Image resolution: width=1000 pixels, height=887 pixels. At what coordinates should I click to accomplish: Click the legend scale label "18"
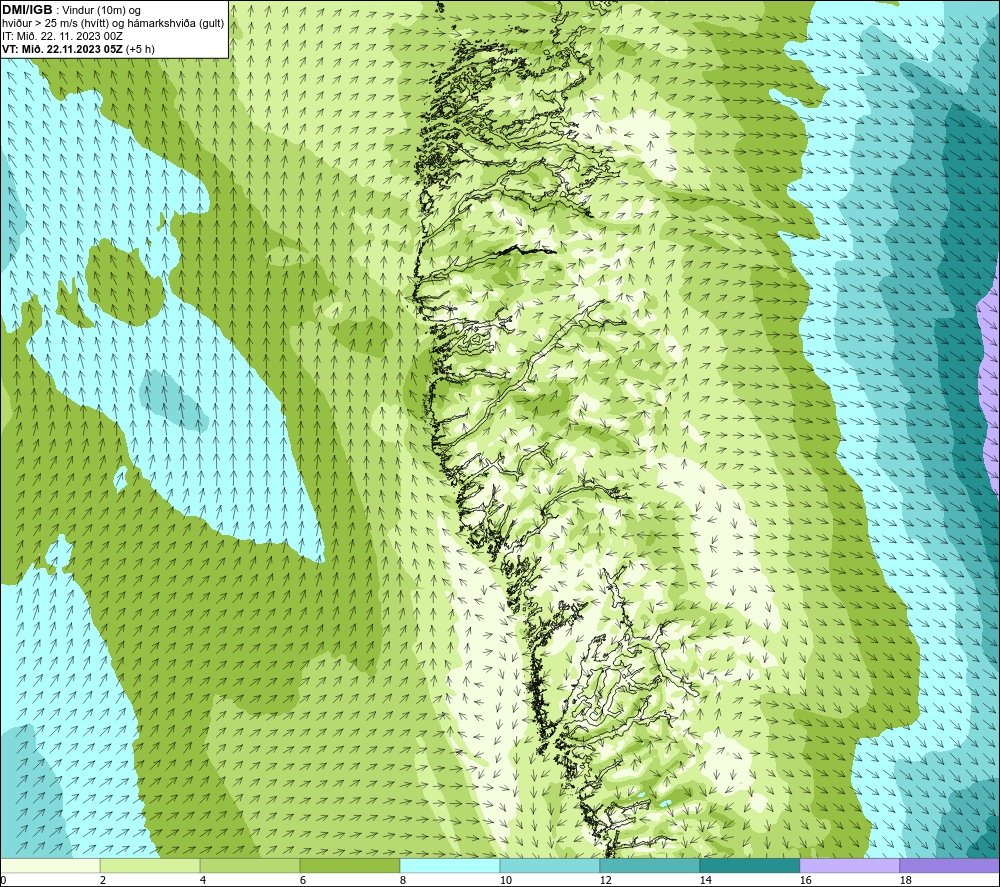tap(905, 880)
